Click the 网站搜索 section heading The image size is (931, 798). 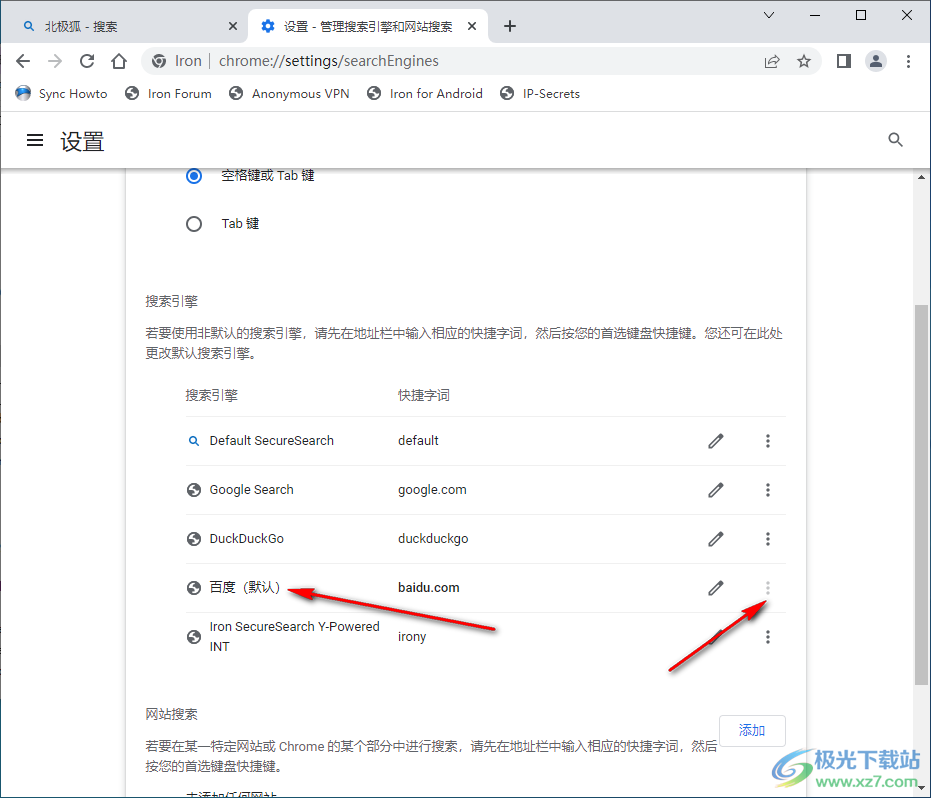171,714
